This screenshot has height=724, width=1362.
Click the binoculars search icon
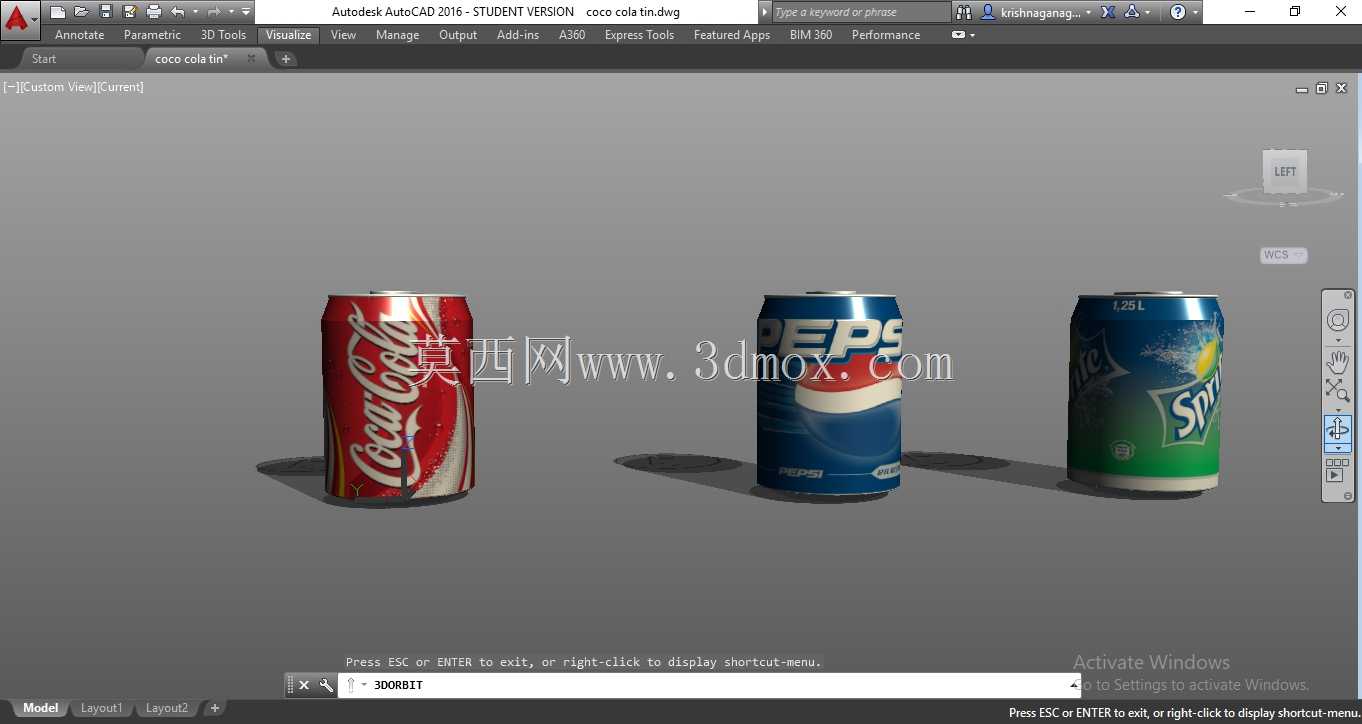(964, 12)
